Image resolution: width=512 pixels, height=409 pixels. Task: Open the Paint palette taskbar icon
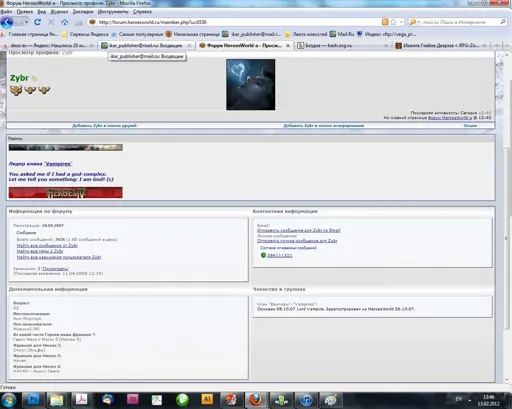330,400
